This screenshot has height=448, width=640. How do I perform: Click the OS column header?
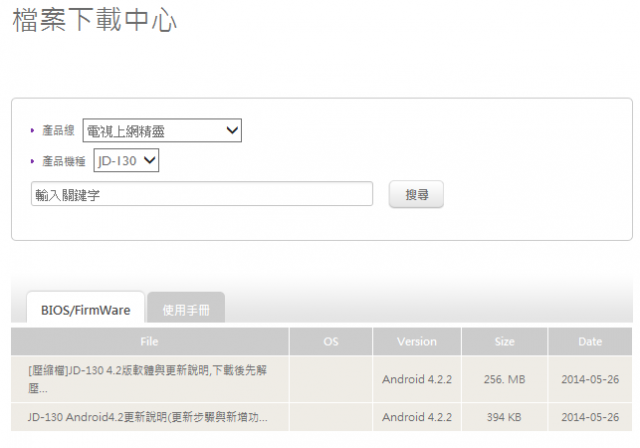pos(331,342)
